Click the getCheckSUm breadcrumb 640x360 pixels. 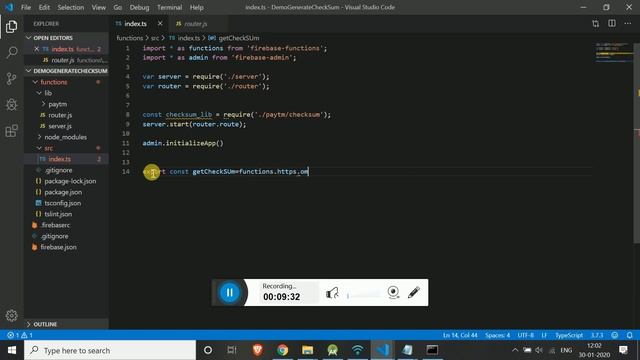coord(239,38)
